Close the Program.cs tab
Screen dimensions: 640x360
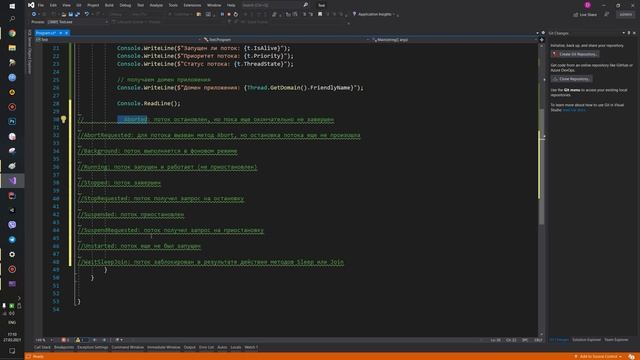[x=67, y=33]
